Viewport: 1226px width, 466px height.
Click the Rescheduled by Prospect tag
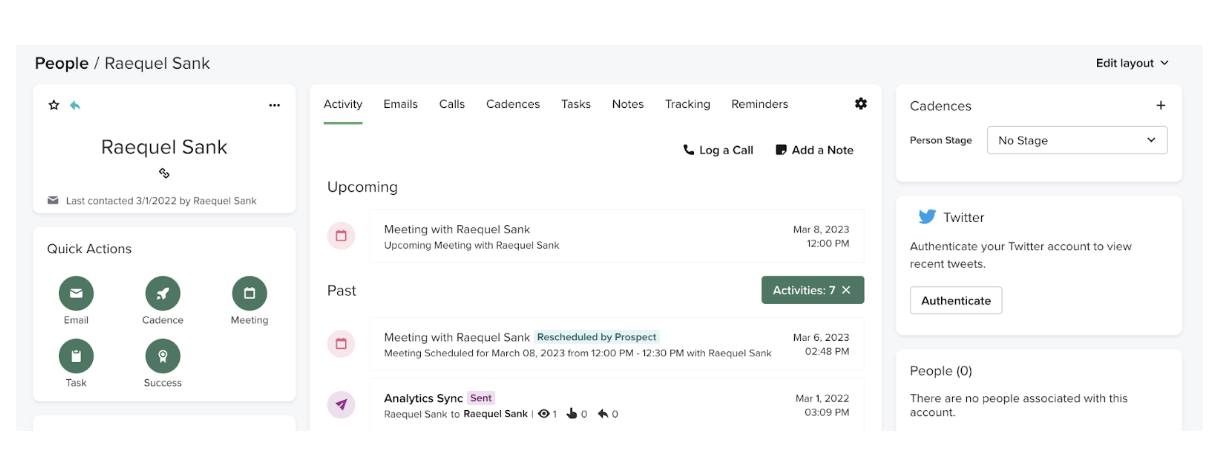tap(597, 337)
